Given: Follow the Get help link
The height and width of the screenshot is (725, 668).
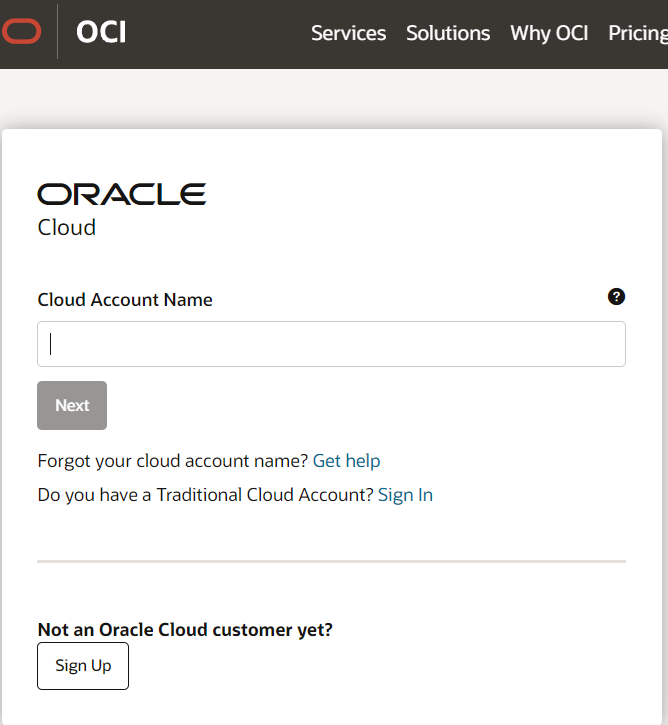Looking at the screenshot, I should click(x=346, y=461).
